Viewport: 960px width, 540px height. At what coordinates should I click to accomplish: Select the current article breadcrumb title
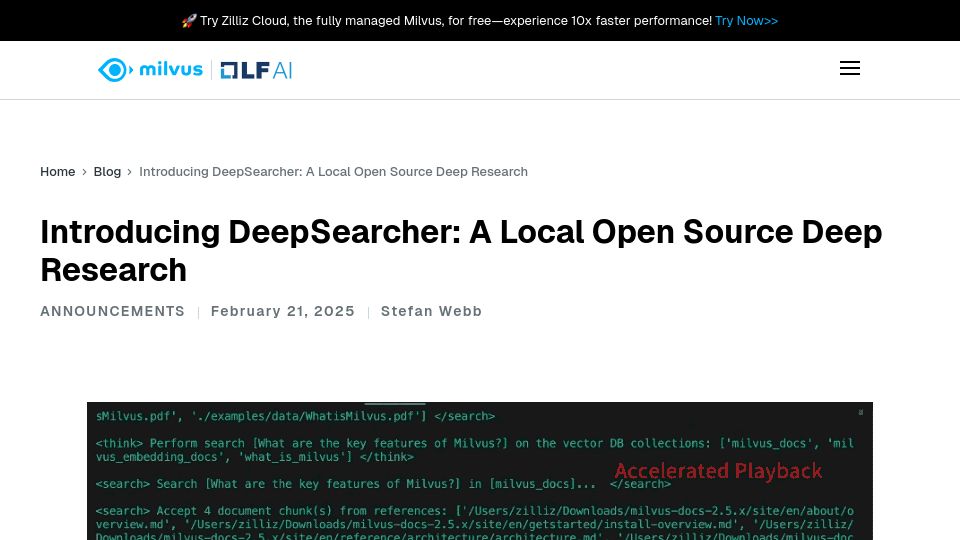point(333,171)
